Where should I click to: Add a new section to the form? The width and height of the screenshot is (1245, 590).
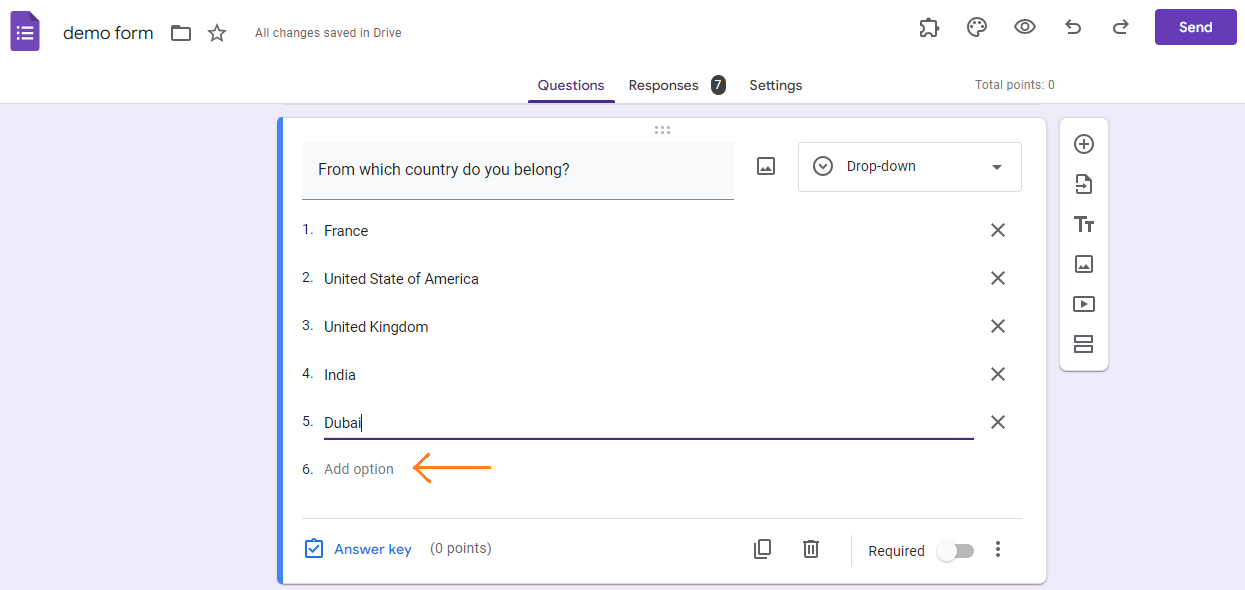pos(1084,344)
